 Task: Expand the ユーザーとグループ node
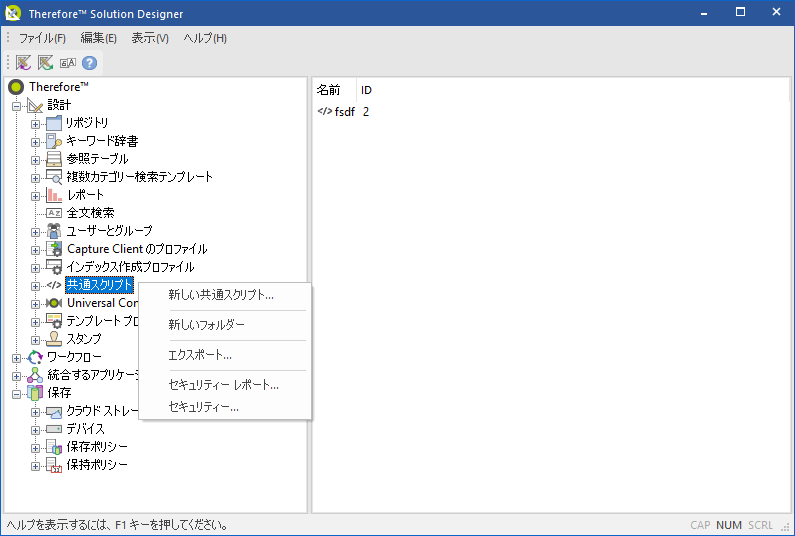[x=35, y=232]
